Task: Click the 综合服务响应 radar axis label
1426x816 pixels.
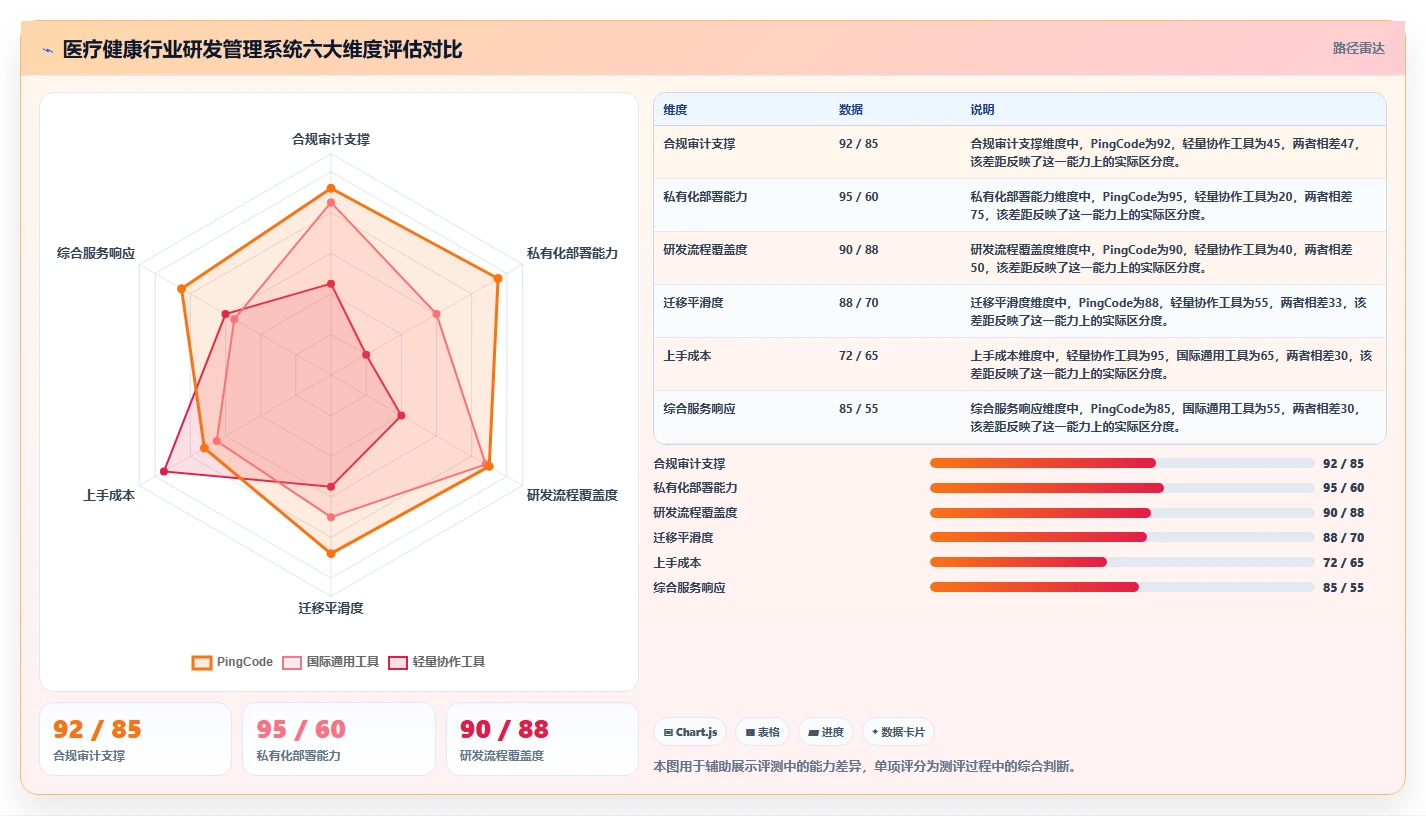Action: pyautogui.click(x=96, y=253)
